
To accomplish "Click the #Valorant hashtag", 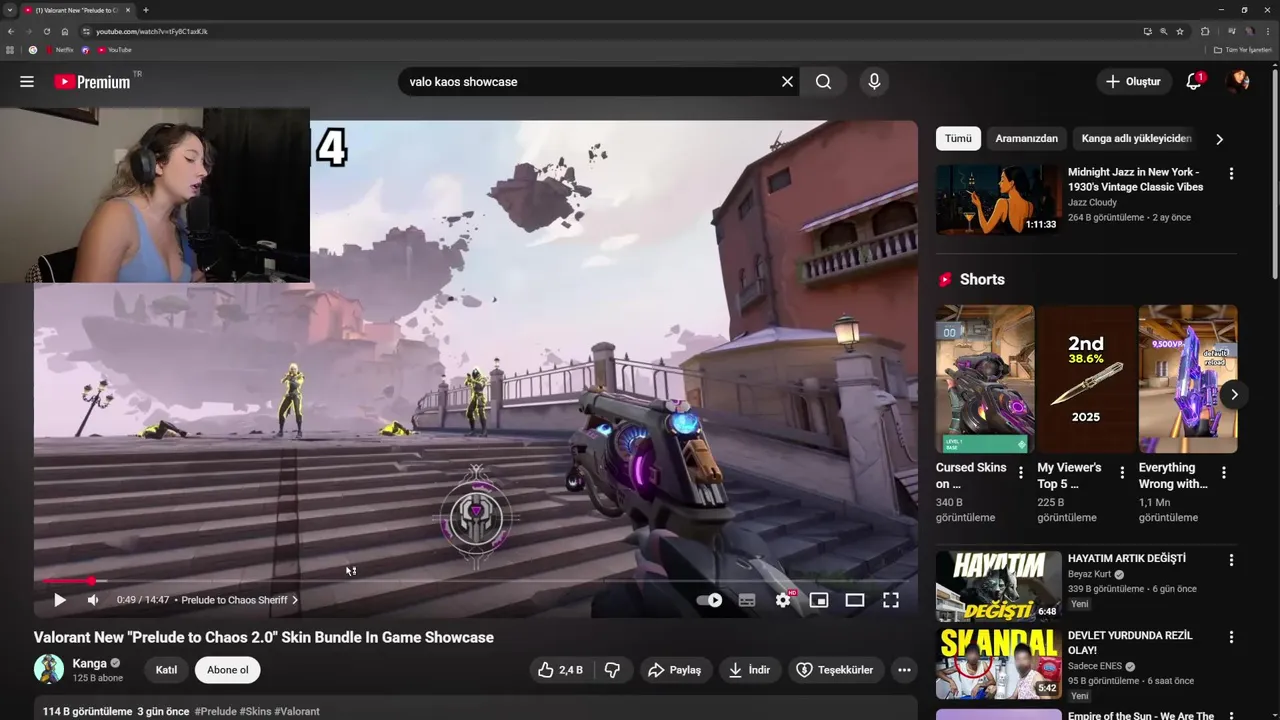I will (297, 712).
